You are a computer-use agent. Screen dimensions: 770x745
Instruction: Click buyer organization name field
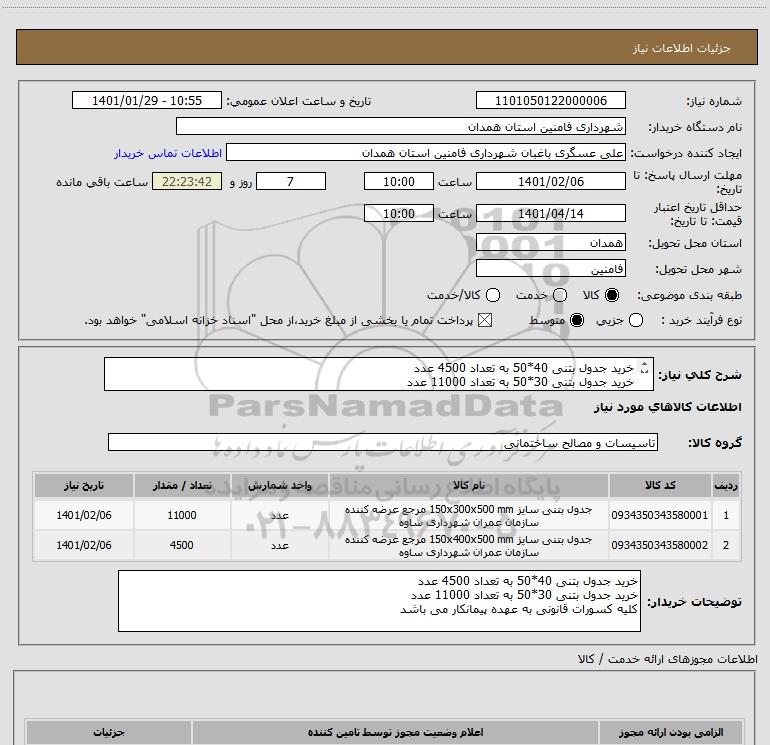click(401, 126)
